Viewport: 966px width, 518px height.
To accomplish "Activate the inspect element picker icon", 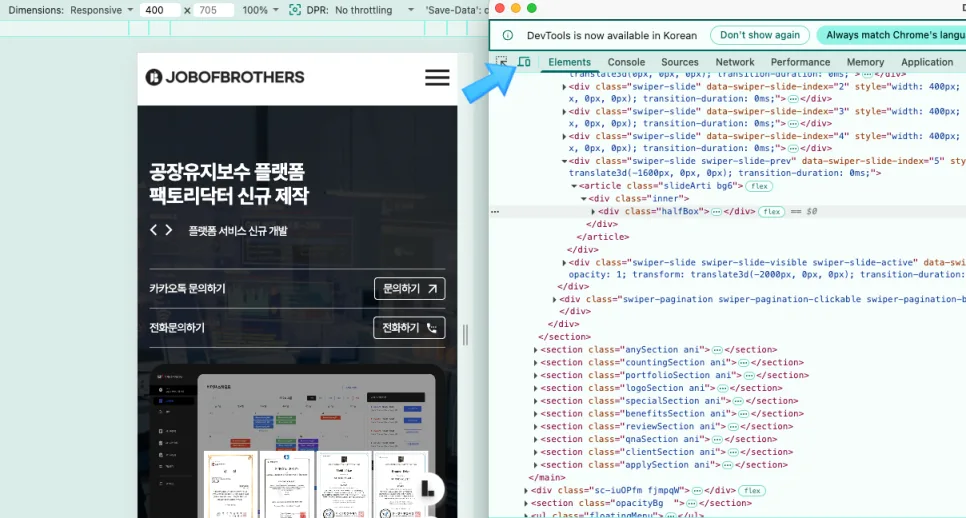I will 501,62.
